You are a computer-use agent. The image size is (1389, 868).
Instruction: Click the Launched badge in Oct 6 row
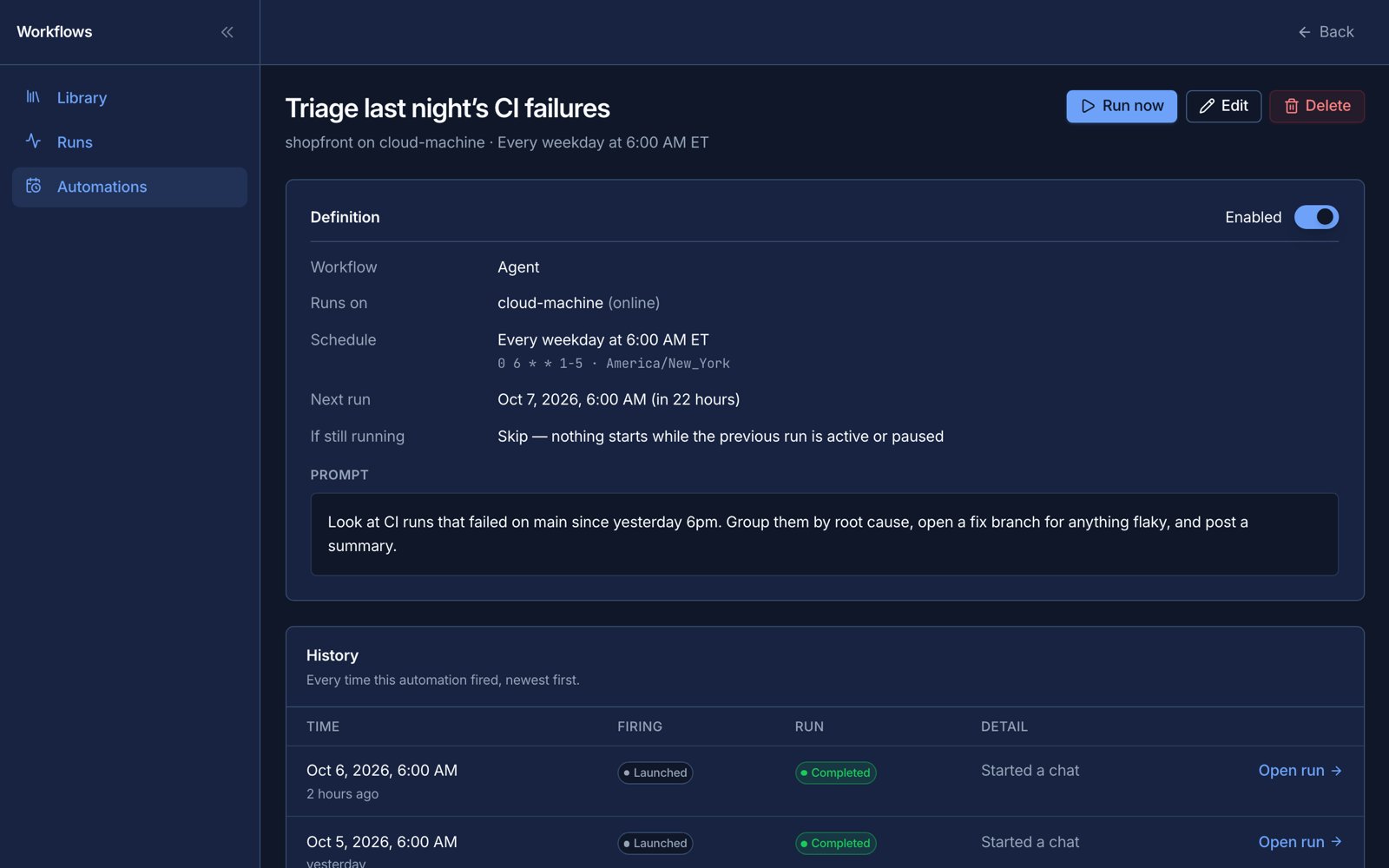[655, 773]
